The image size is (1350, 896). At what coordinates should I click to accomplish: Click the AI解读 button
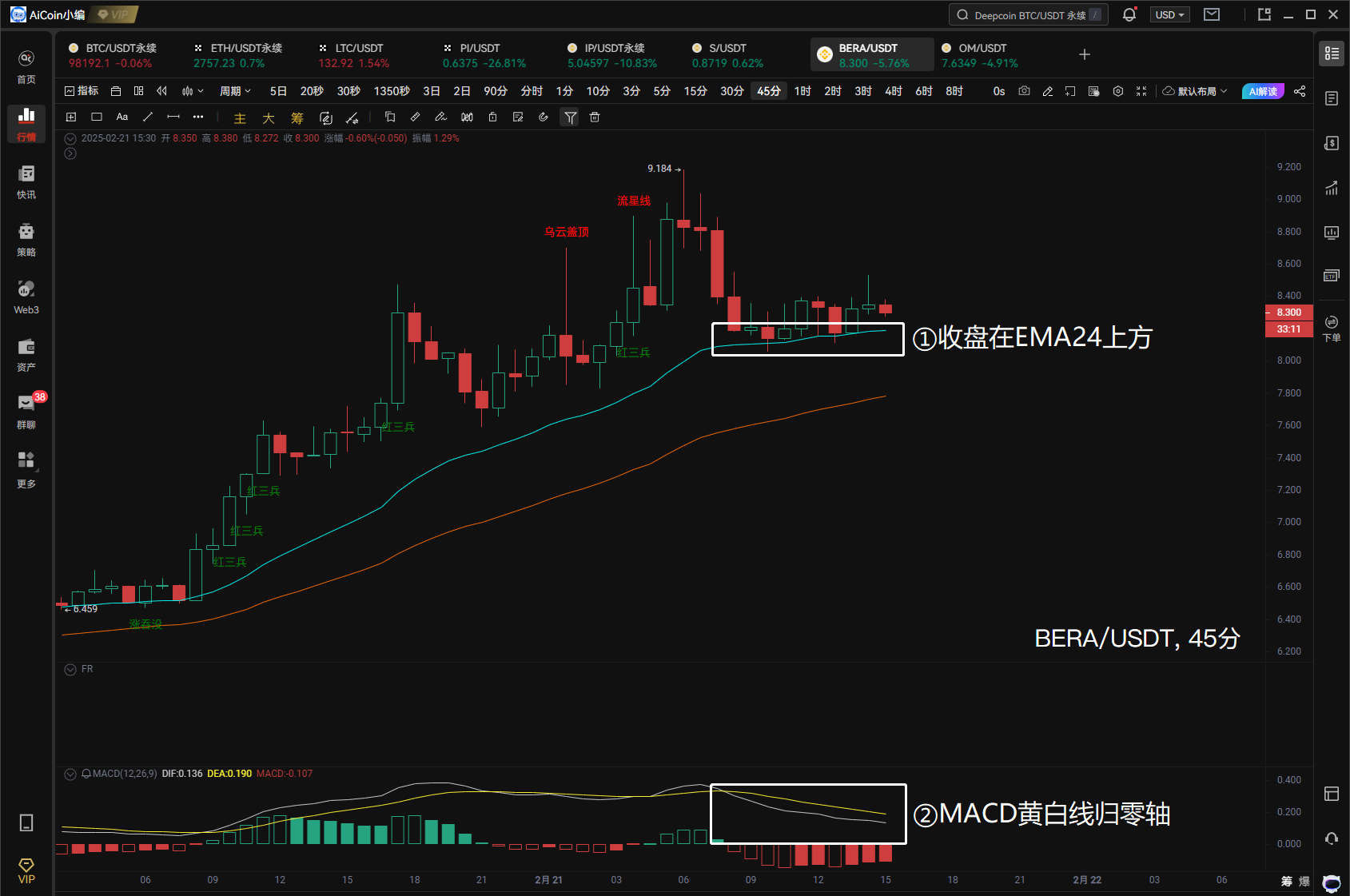(1263, 91)
